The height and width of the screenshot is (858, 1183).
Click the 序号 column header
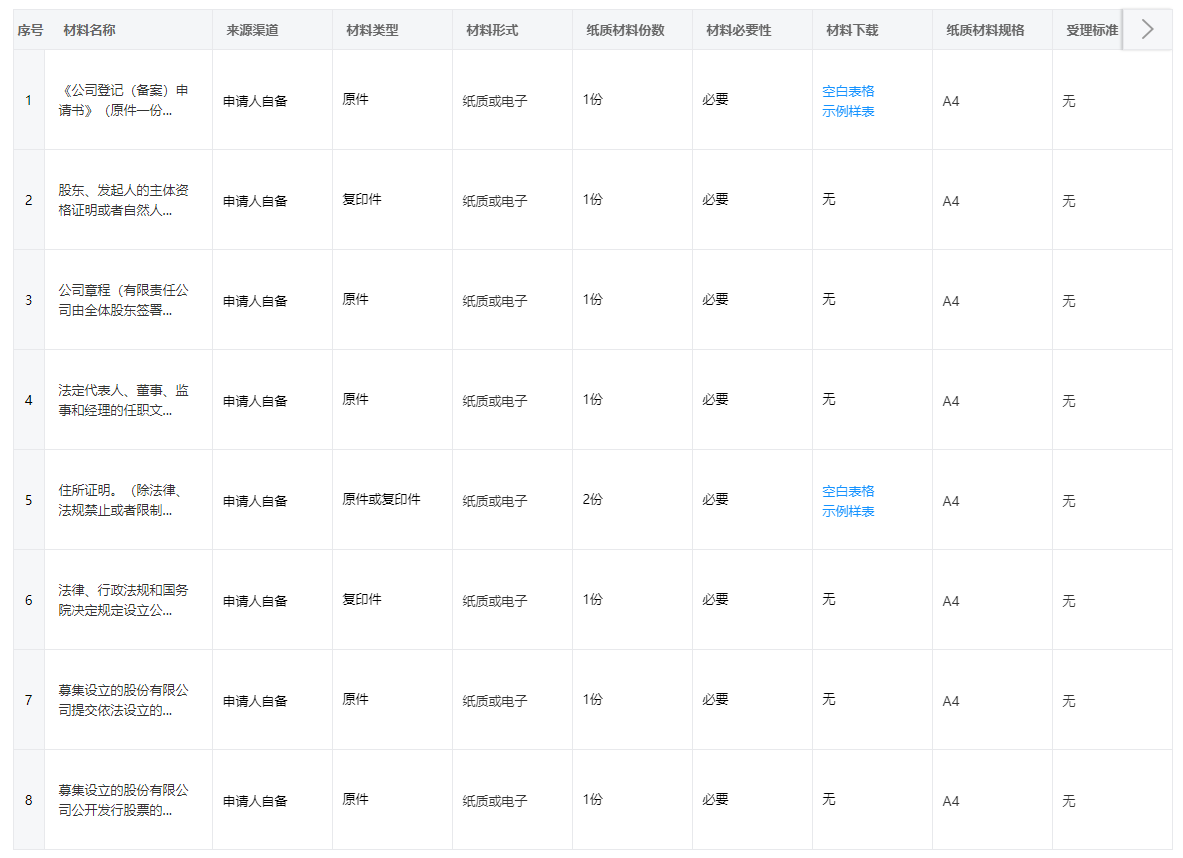30,30
